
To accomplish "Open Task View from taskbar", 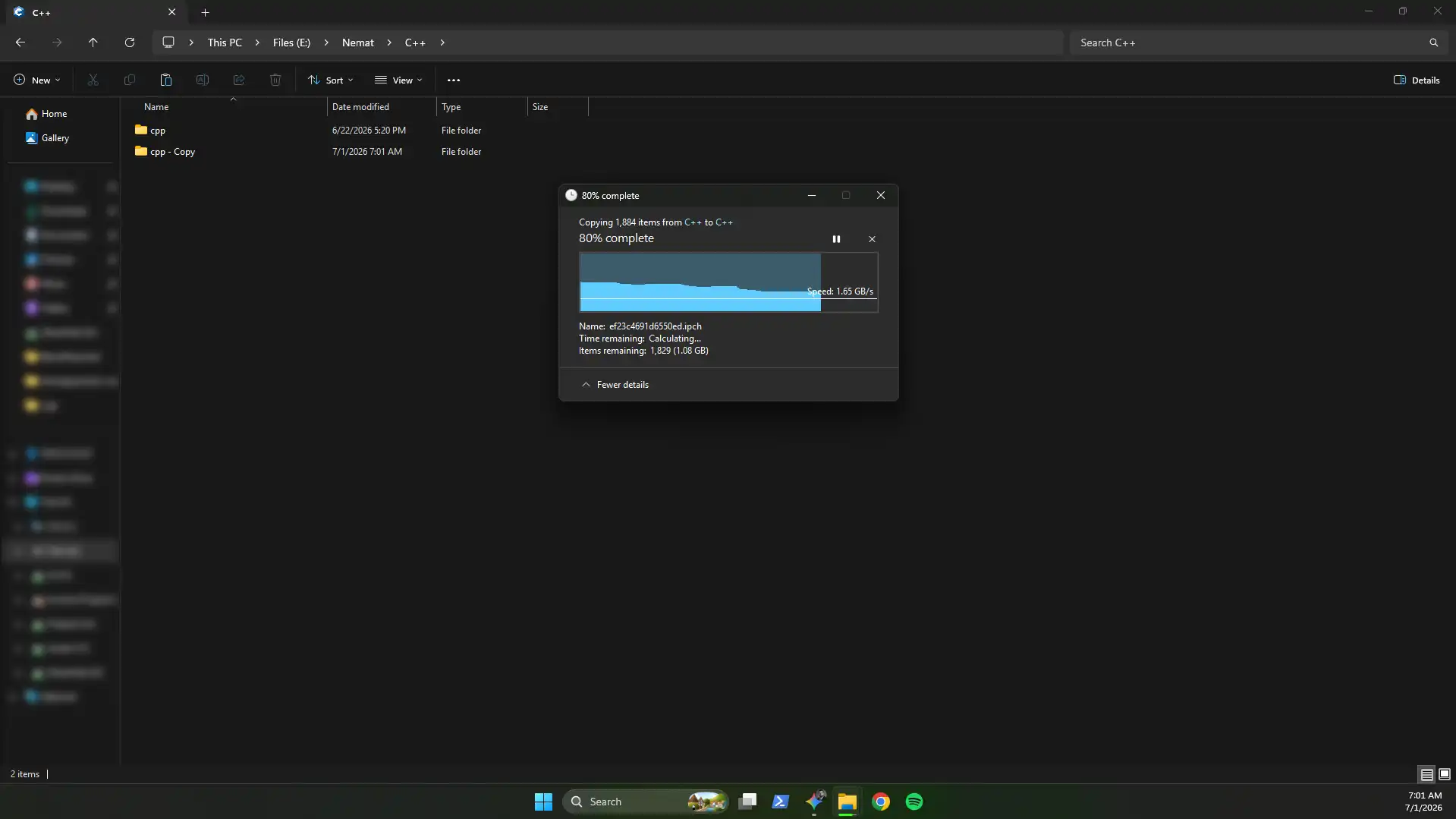I will [x=747, y=802].
